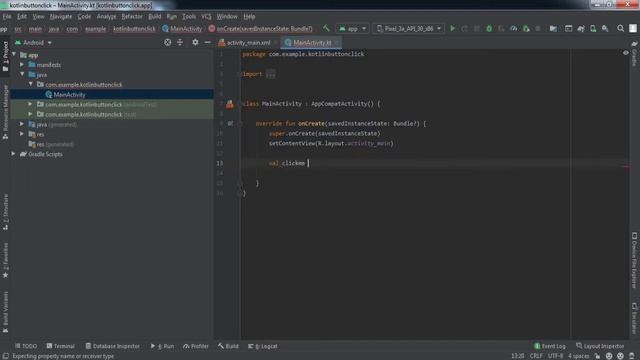The width and height of the screenshot is (640, 360).
Task: Click Attach Debugger to Android Process icon
Action: pyautogui.click(x=526, y=29)
